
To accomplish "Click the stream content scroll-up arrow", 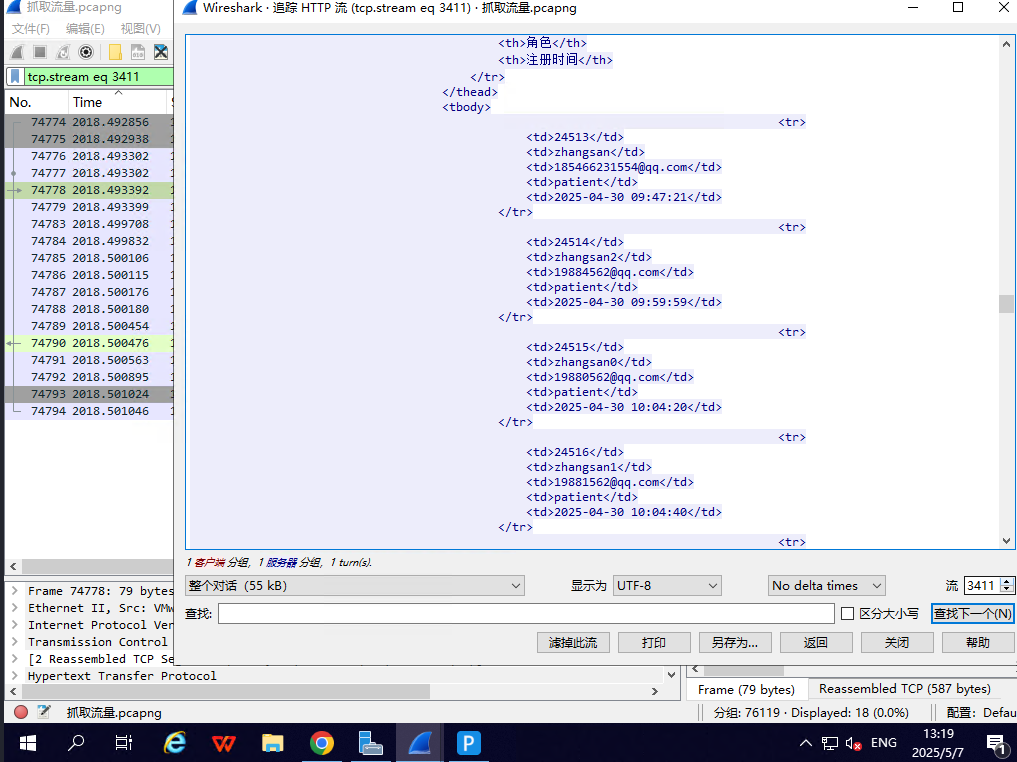I will pyautogui.click(x=1006, y=44).
